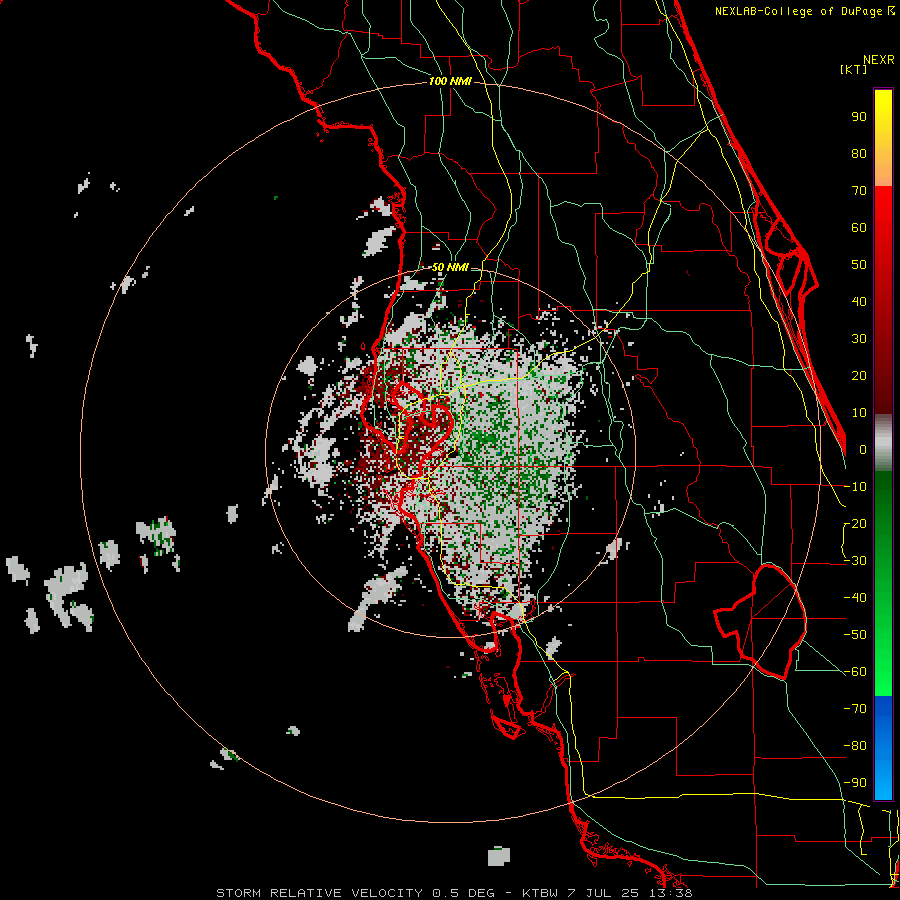Click the 50 NMI range ring label
Screen dimensions: 900x900
point(451,267)
